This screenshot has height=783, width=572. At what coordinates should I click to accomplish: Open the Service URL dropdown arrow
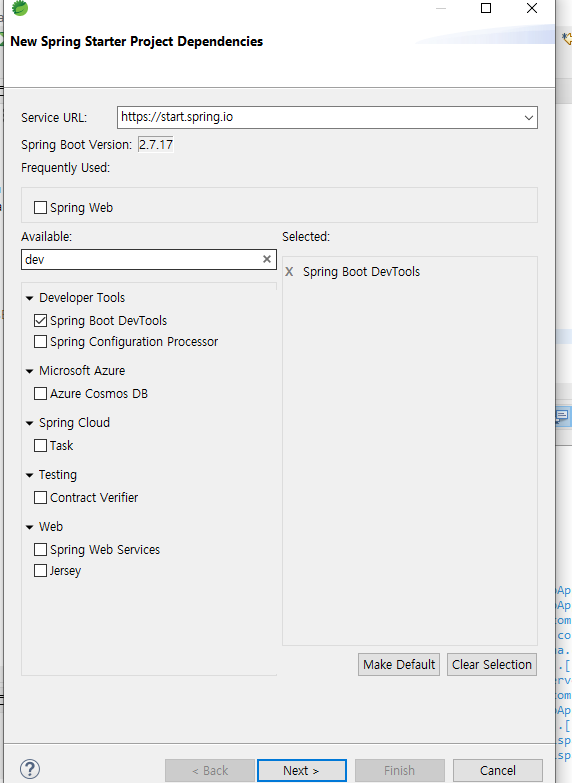click(529, 118)
